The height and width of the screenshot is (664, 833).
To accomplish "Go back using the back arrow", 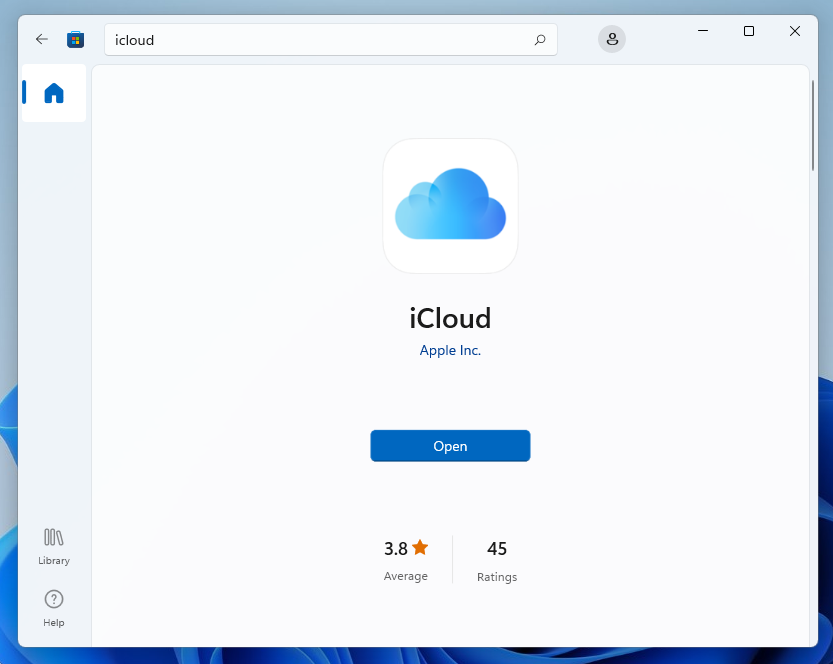I will 41,39.
